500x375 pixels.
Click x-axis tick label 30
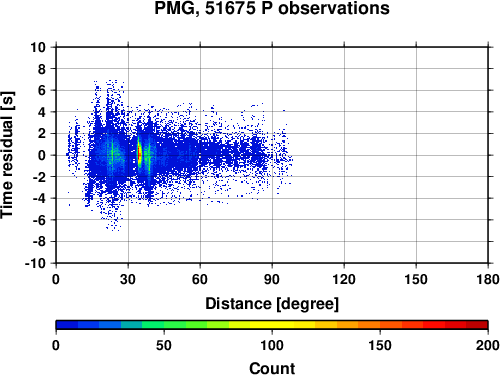click(x=128, y=279)
